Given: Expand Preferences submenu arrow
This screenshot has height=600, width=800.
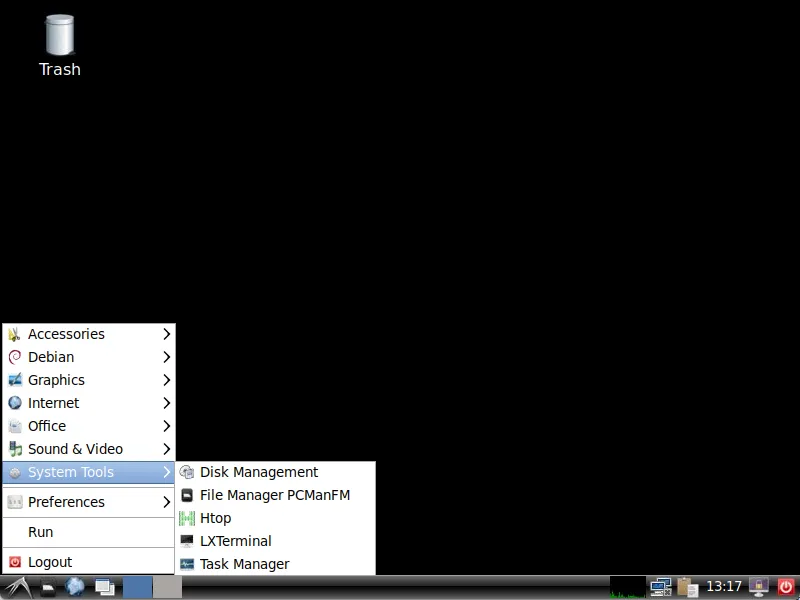Looking at the screenshot, I should (x=166, y=502).
